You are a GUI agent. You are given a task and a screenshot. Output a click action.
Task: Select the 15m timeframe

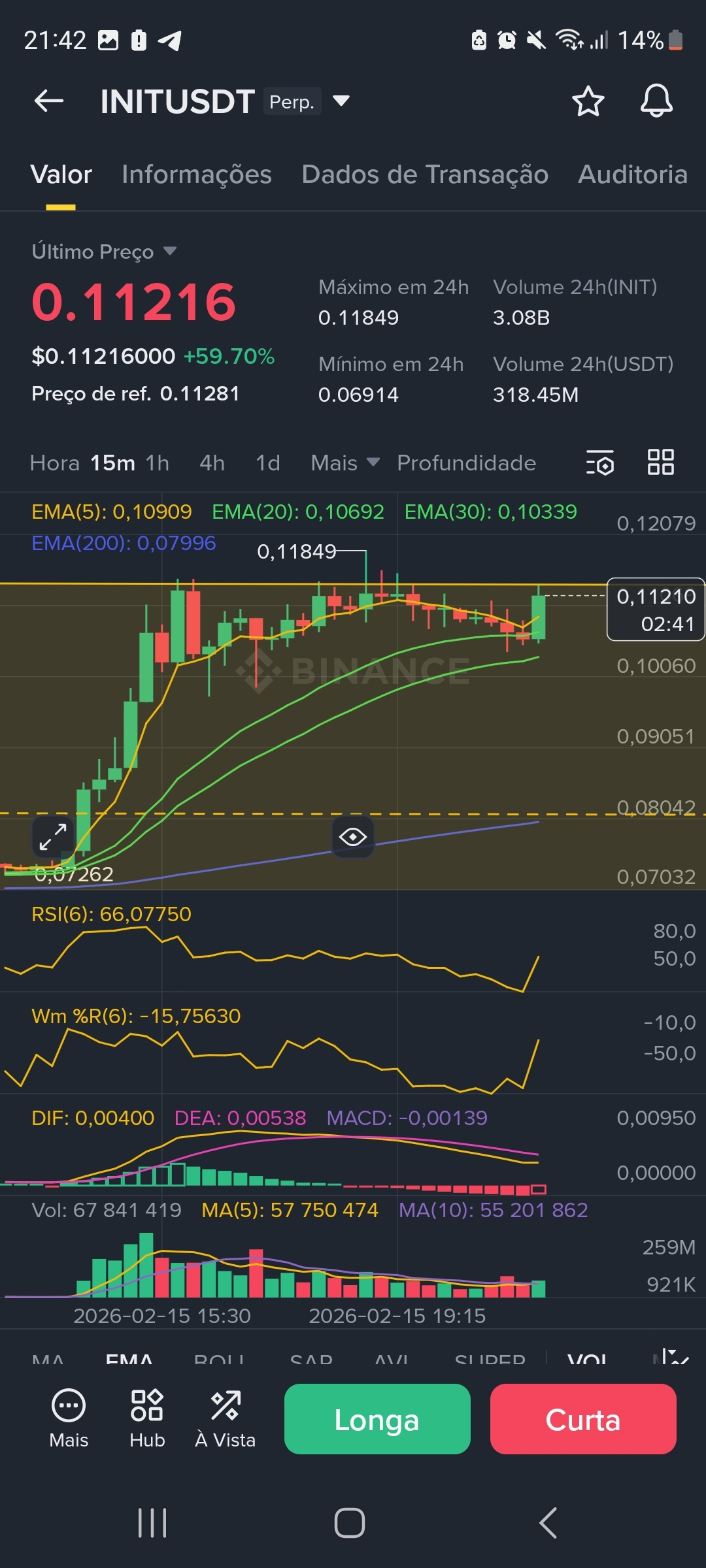point(112,463)
